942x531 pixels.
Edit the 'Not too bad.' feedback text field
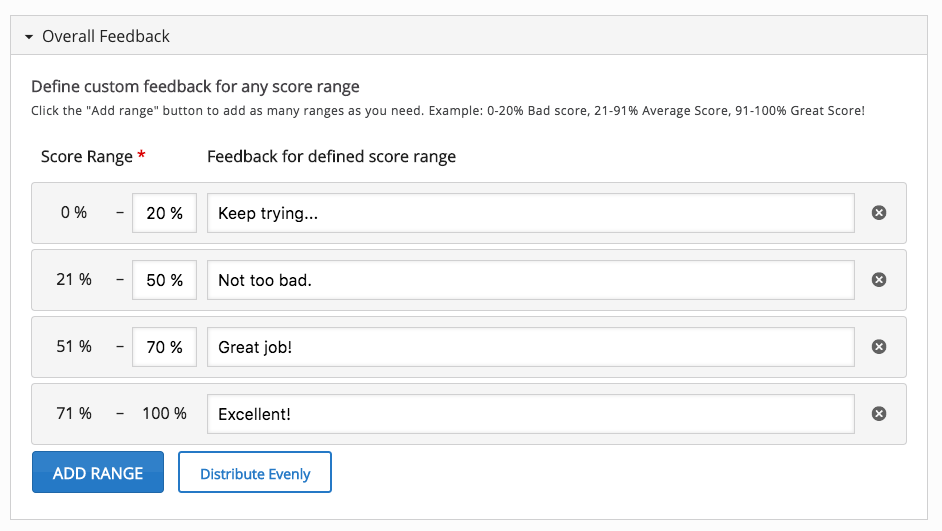pyautogui.click(x=530, y=280)
